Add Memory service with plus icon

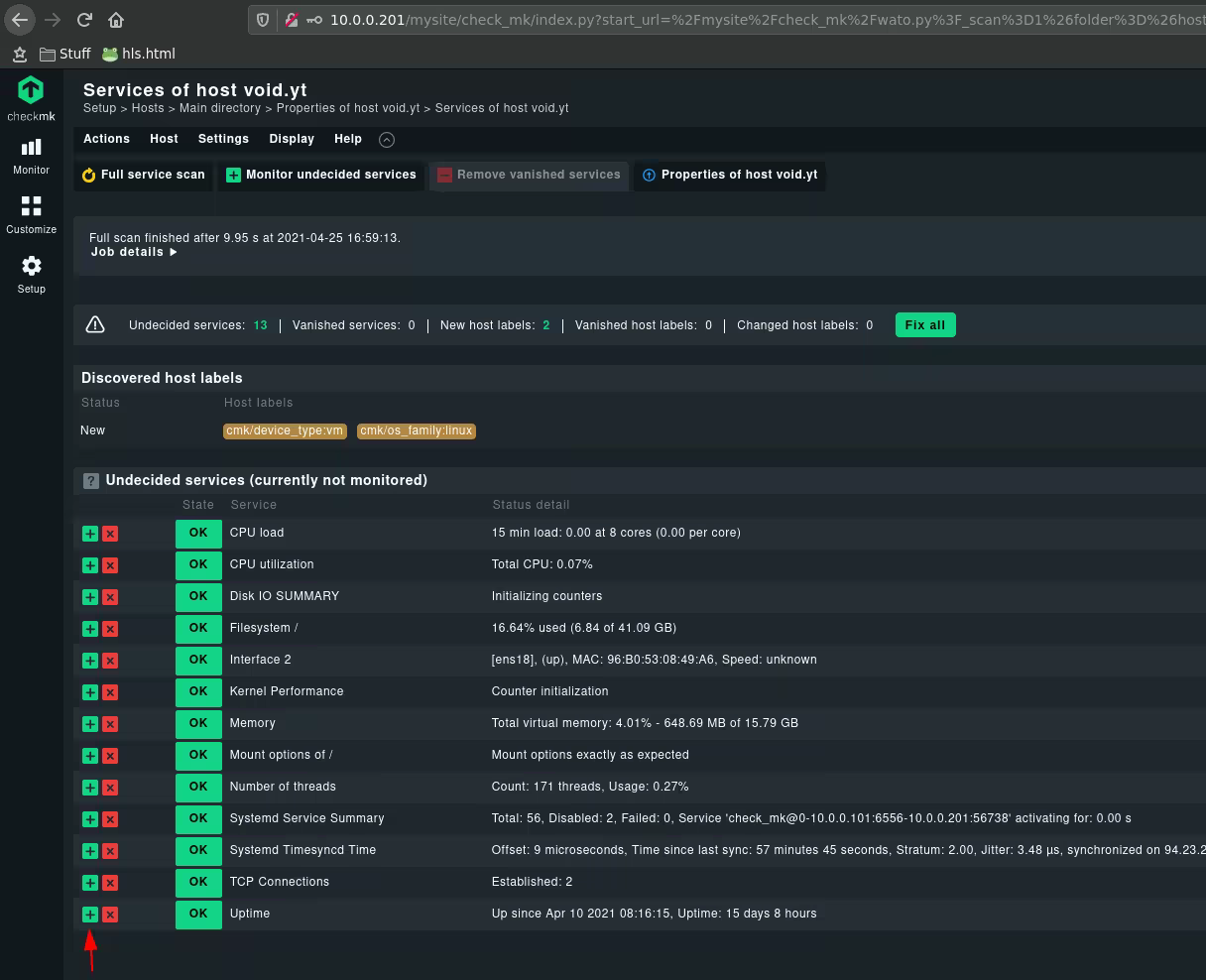point(90,724)
